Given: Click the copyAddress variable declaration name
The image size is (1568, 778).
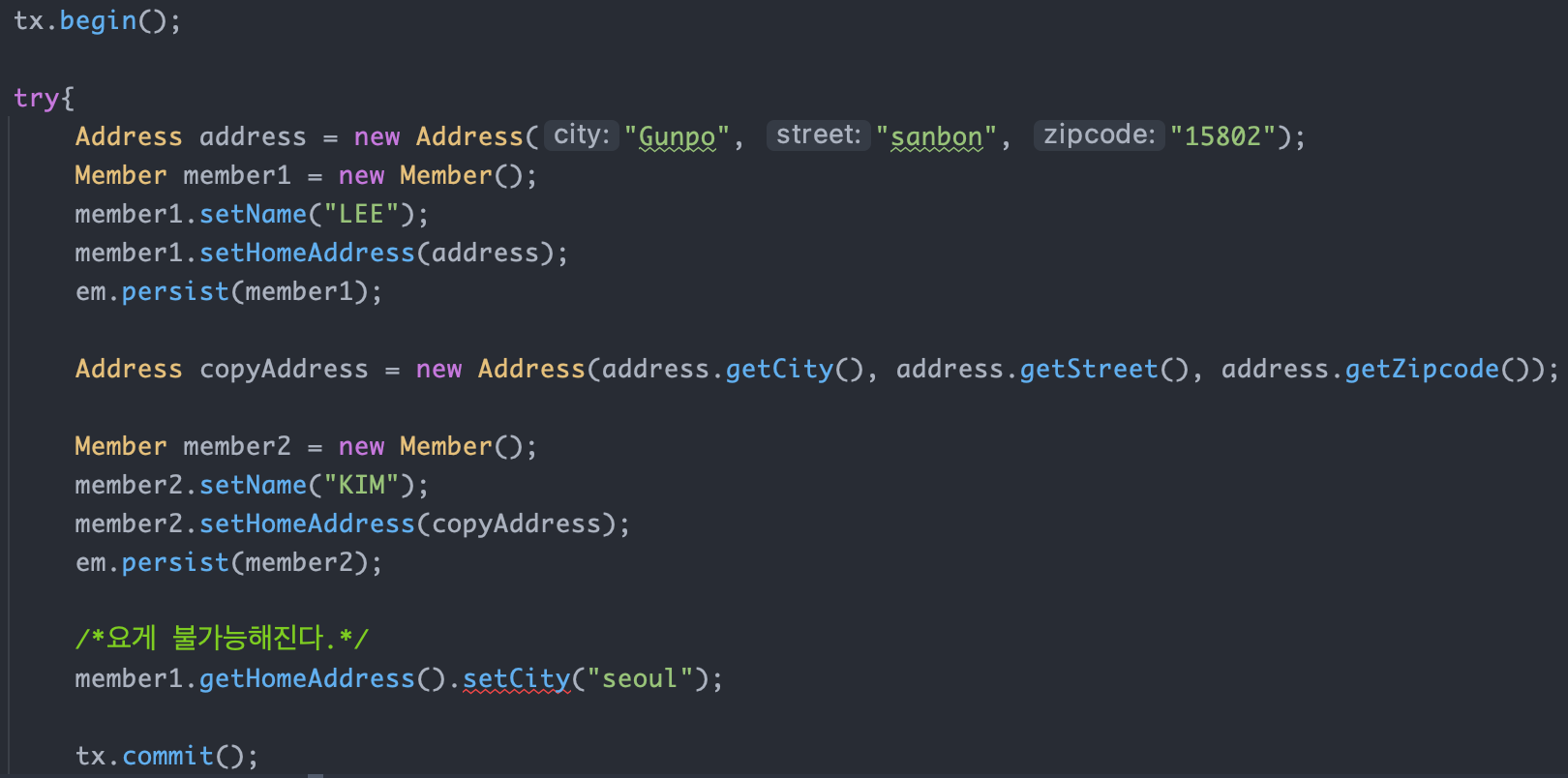Looking at the screenshot, I should click(284, 369).
